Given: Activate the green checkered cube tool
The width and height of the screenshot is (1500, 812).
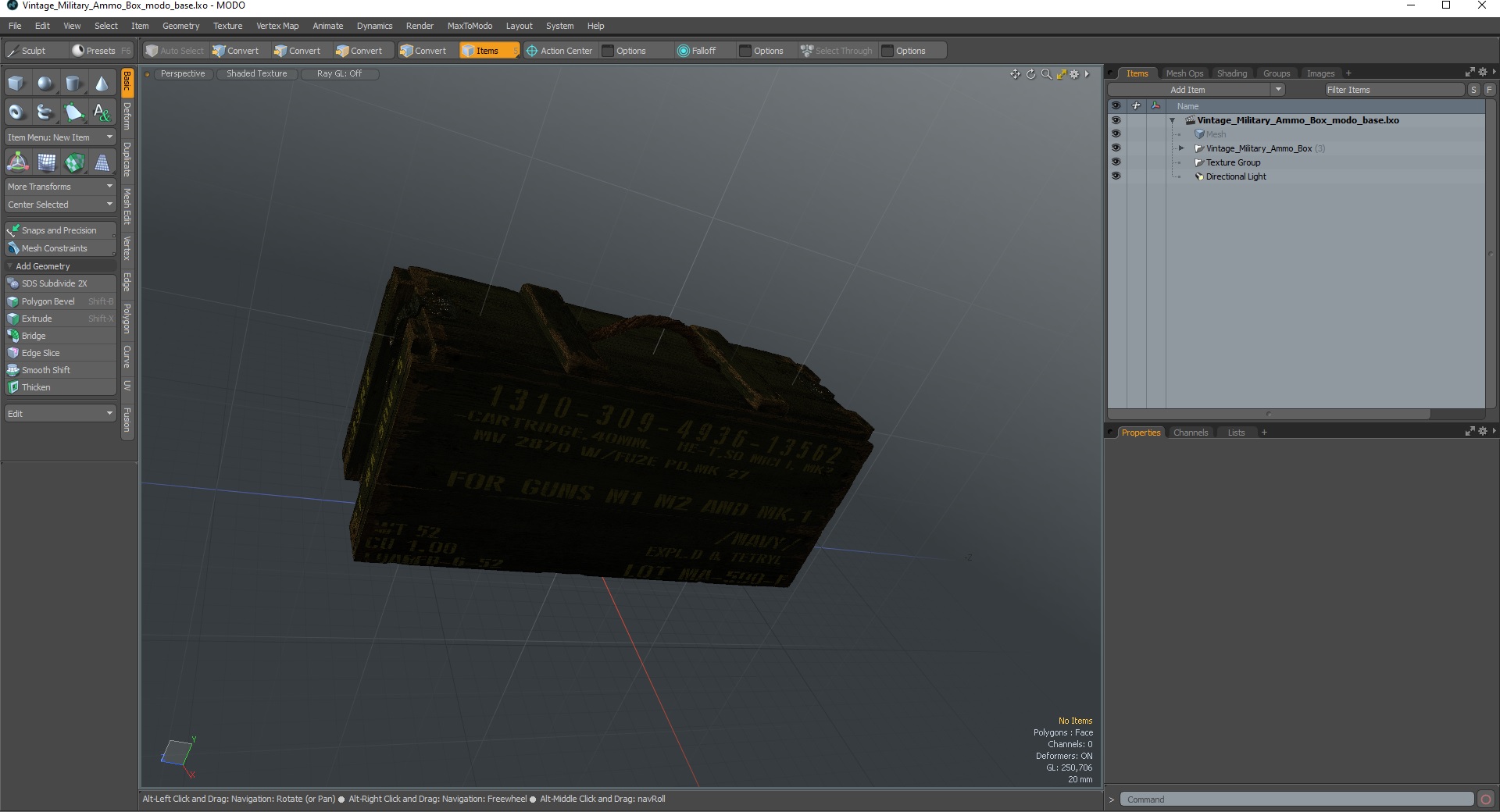Looking at the screenshot, I should (74, 162).
